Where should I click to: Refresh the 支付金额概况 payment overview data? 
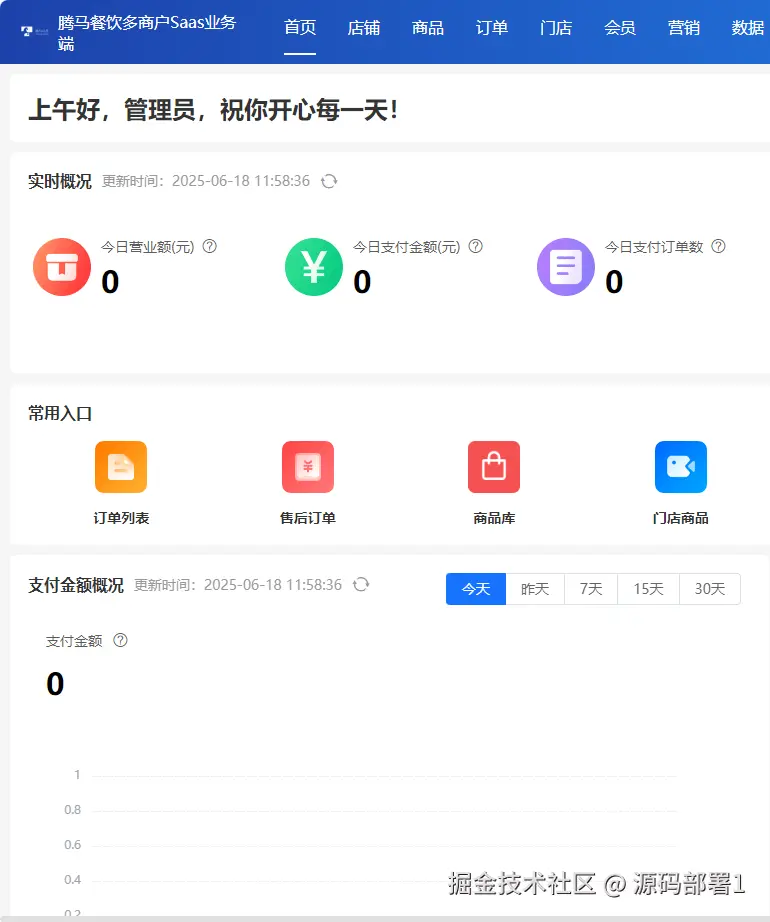click(x=361, y=584)
